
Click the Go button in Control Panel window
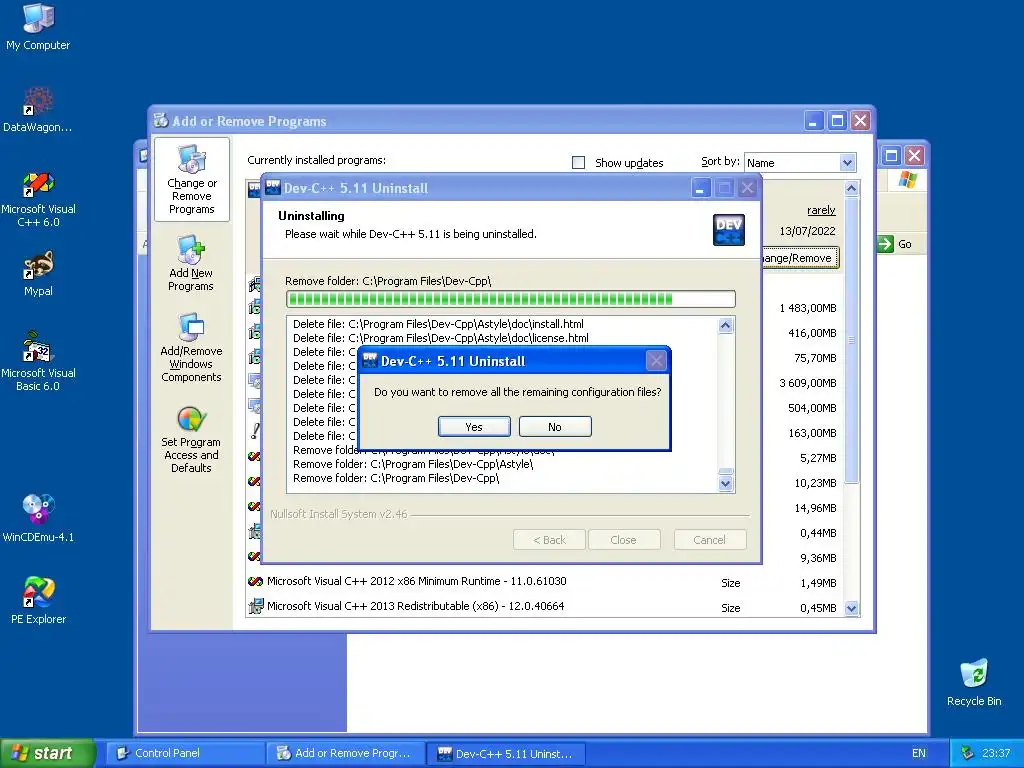(895, 244)
